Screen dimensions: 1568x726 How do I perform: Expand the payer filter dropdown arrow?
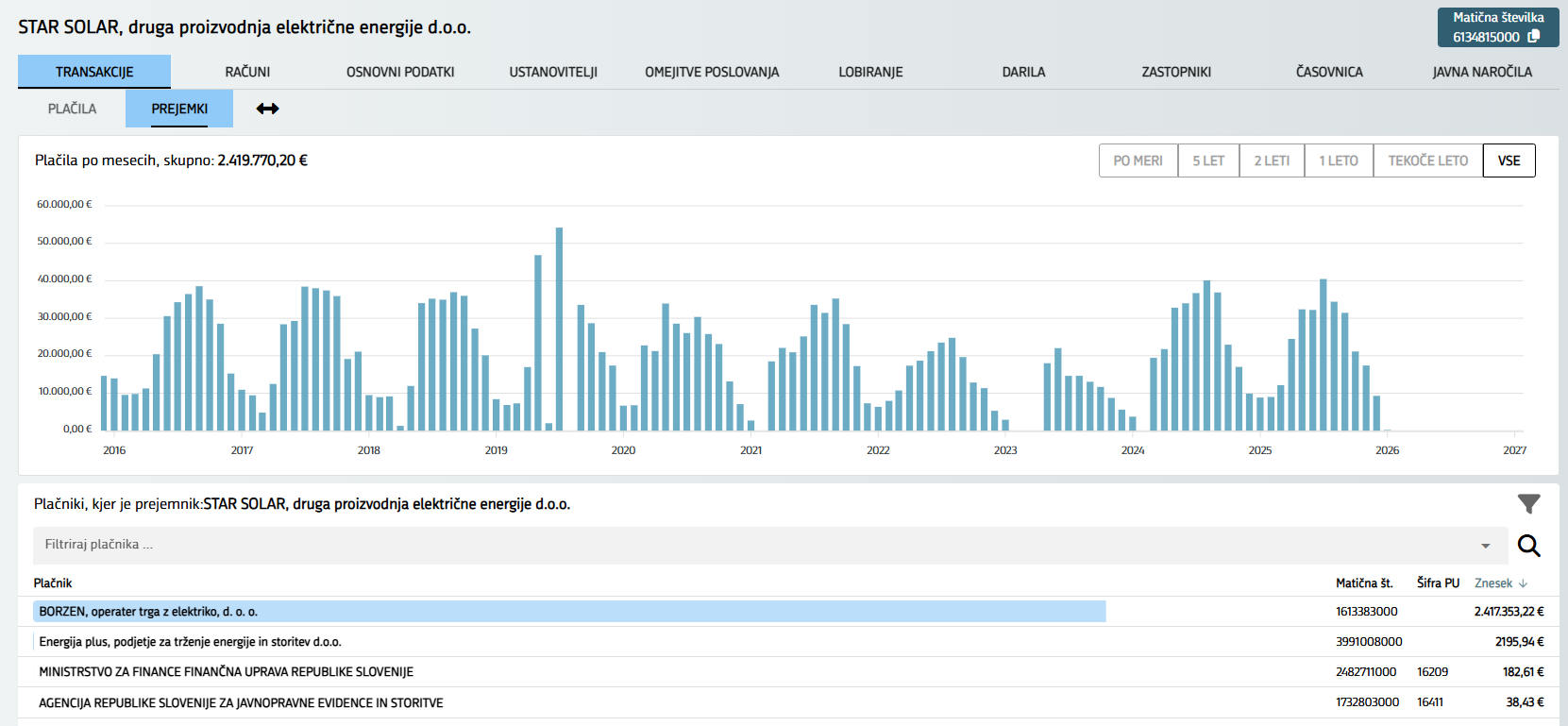pos(1485,546)
